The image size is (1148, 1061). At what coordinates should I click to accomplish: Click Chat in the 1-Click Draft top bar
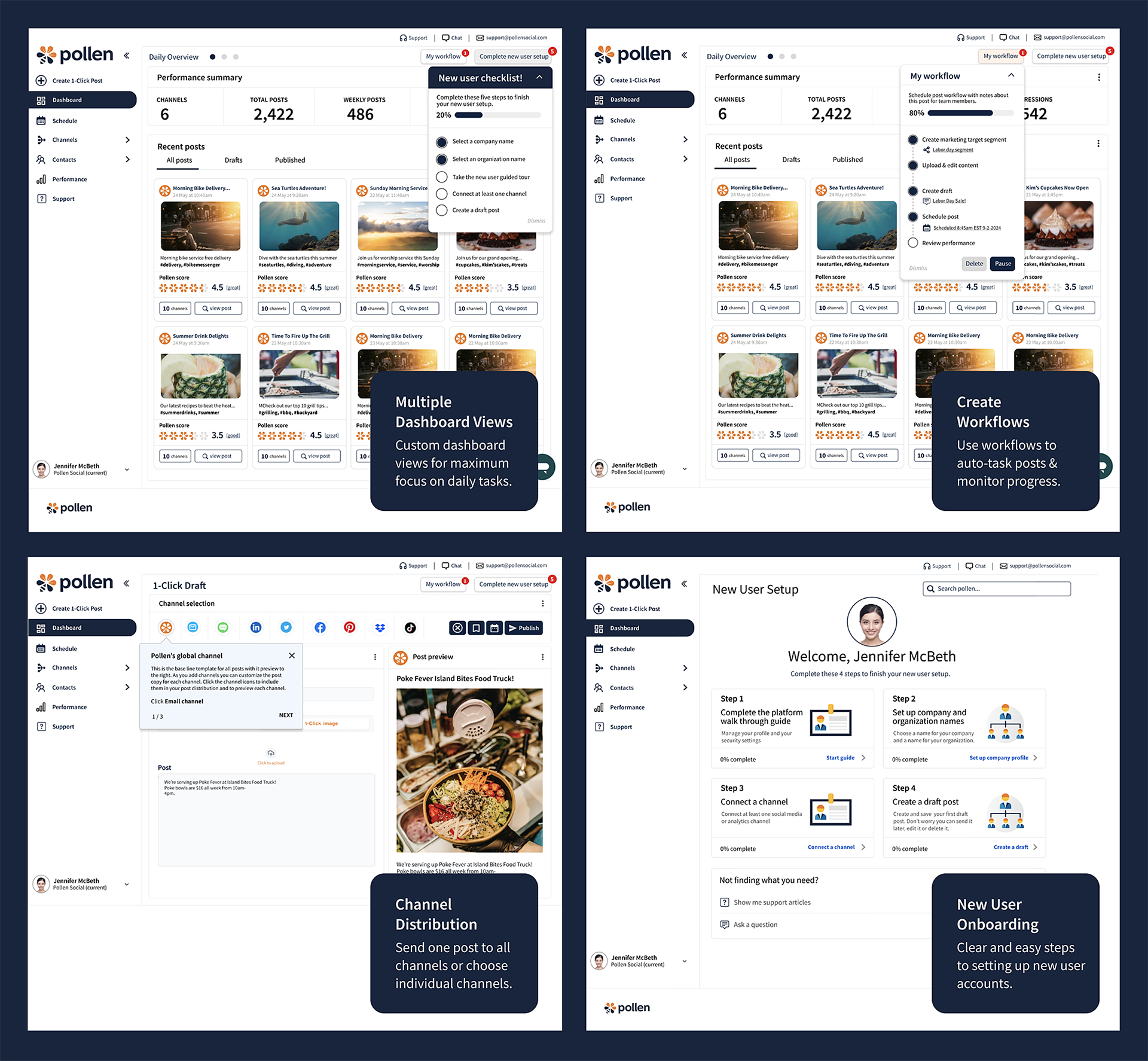[451, 565]
